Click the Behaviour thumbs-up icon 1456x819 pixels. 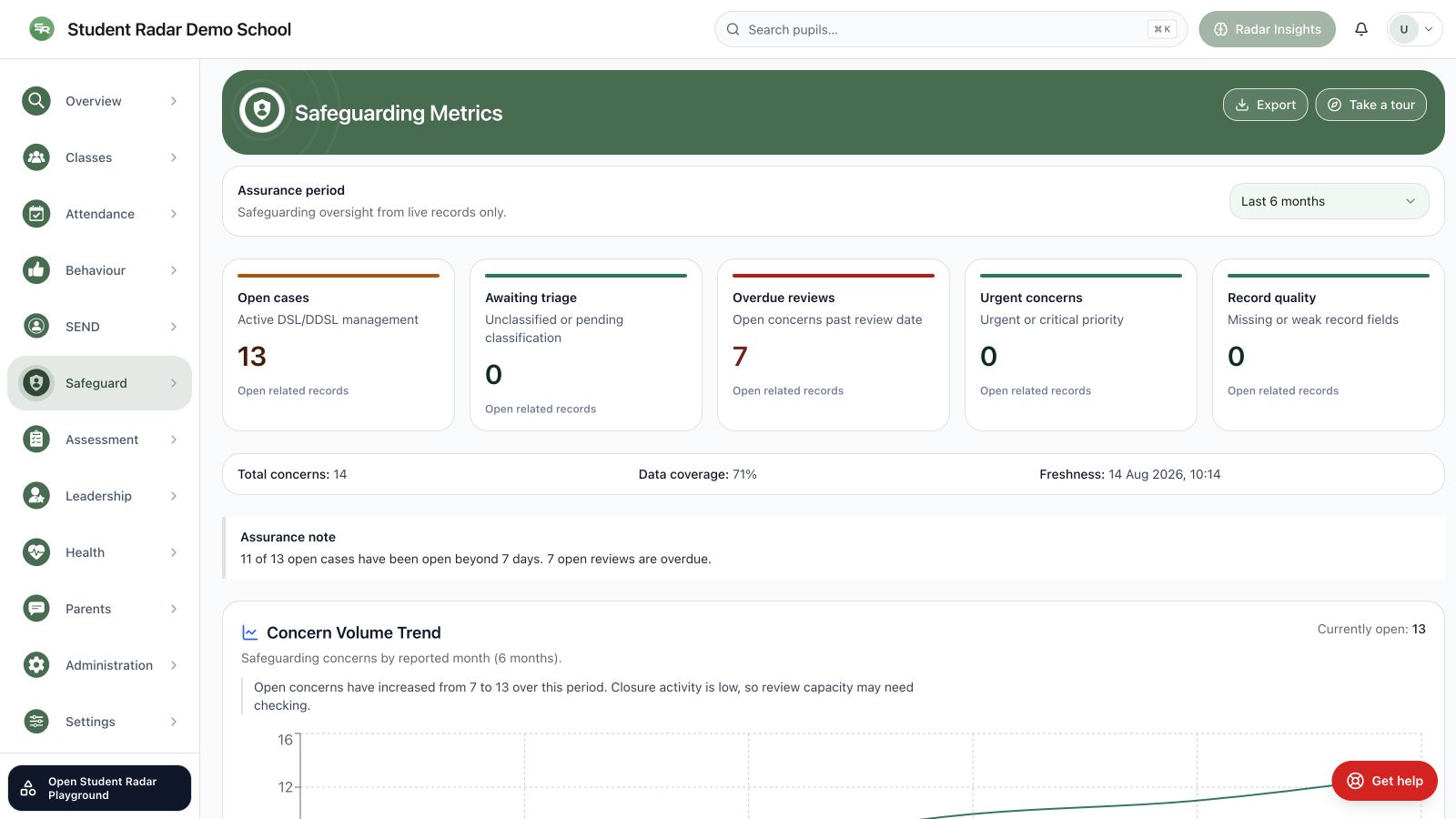(x=36, y=270)
